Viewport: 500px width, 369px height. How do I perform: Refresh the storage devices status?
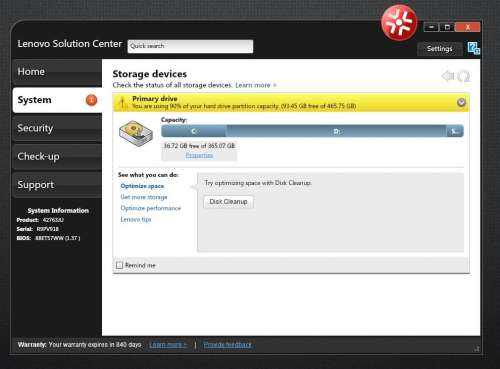point(463,76)
